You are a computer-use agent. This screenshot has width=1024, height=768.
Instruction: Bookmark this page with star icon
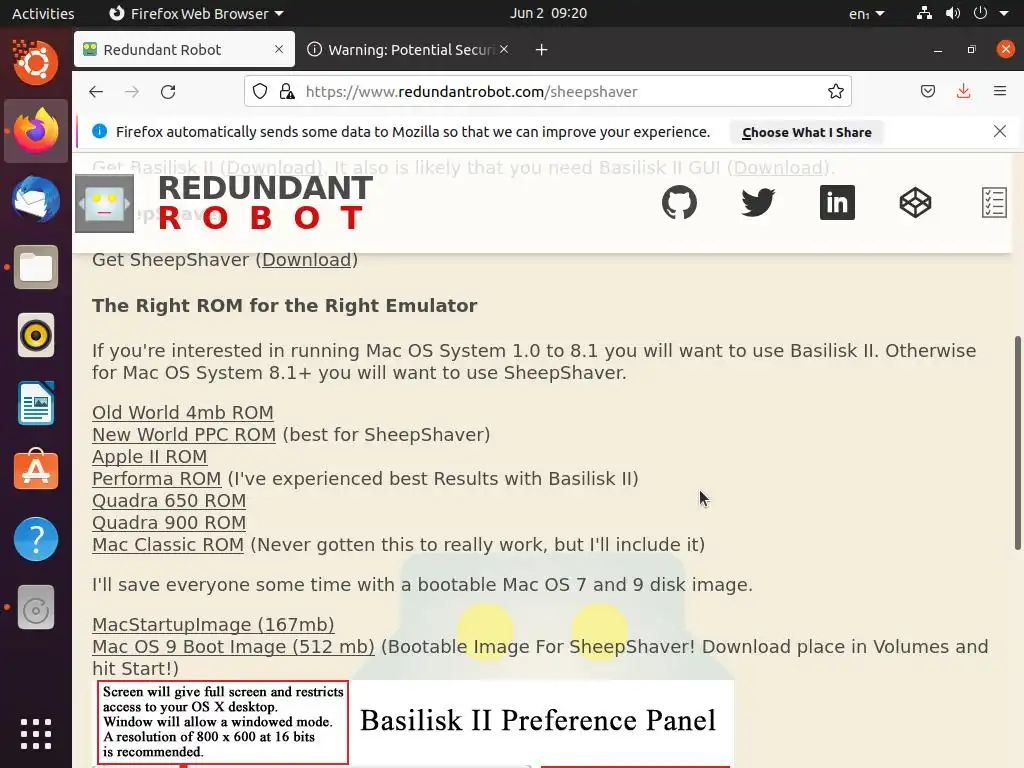(835, 91)
